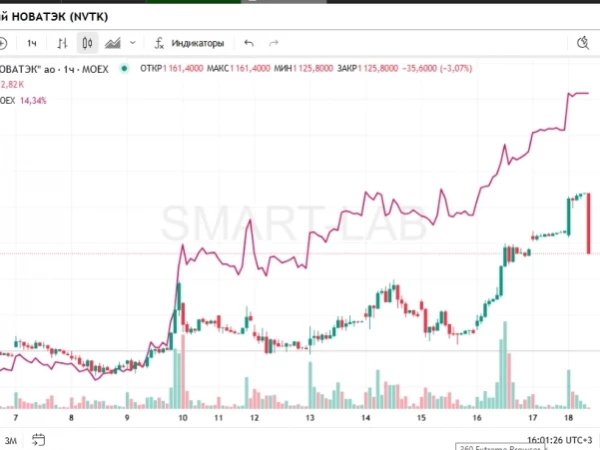Open the quick search icon at toolbar right
The height and width of the screenshot is (450, 600).
[x=583, y=43]
